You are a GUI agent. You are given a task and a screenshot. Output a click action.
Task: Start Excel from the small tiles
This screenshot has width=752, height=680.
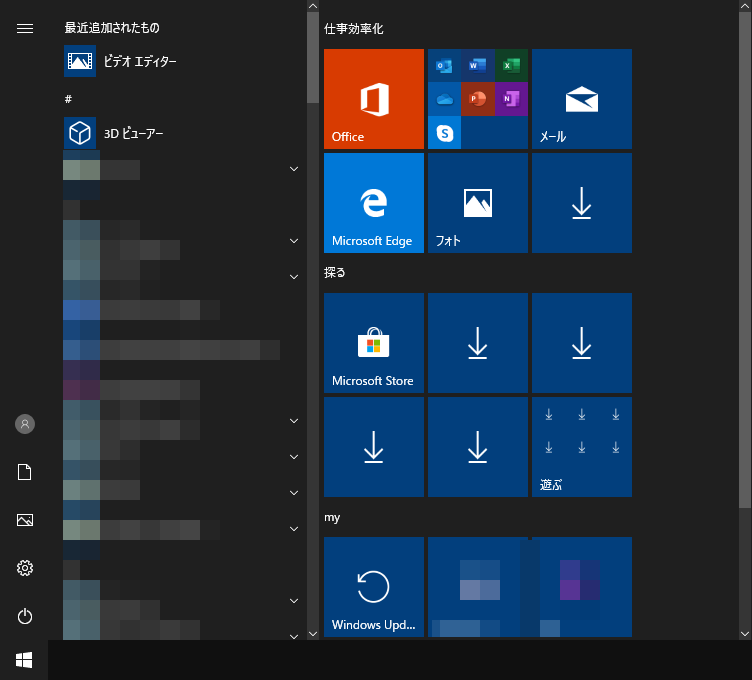[x=511, y=66]
